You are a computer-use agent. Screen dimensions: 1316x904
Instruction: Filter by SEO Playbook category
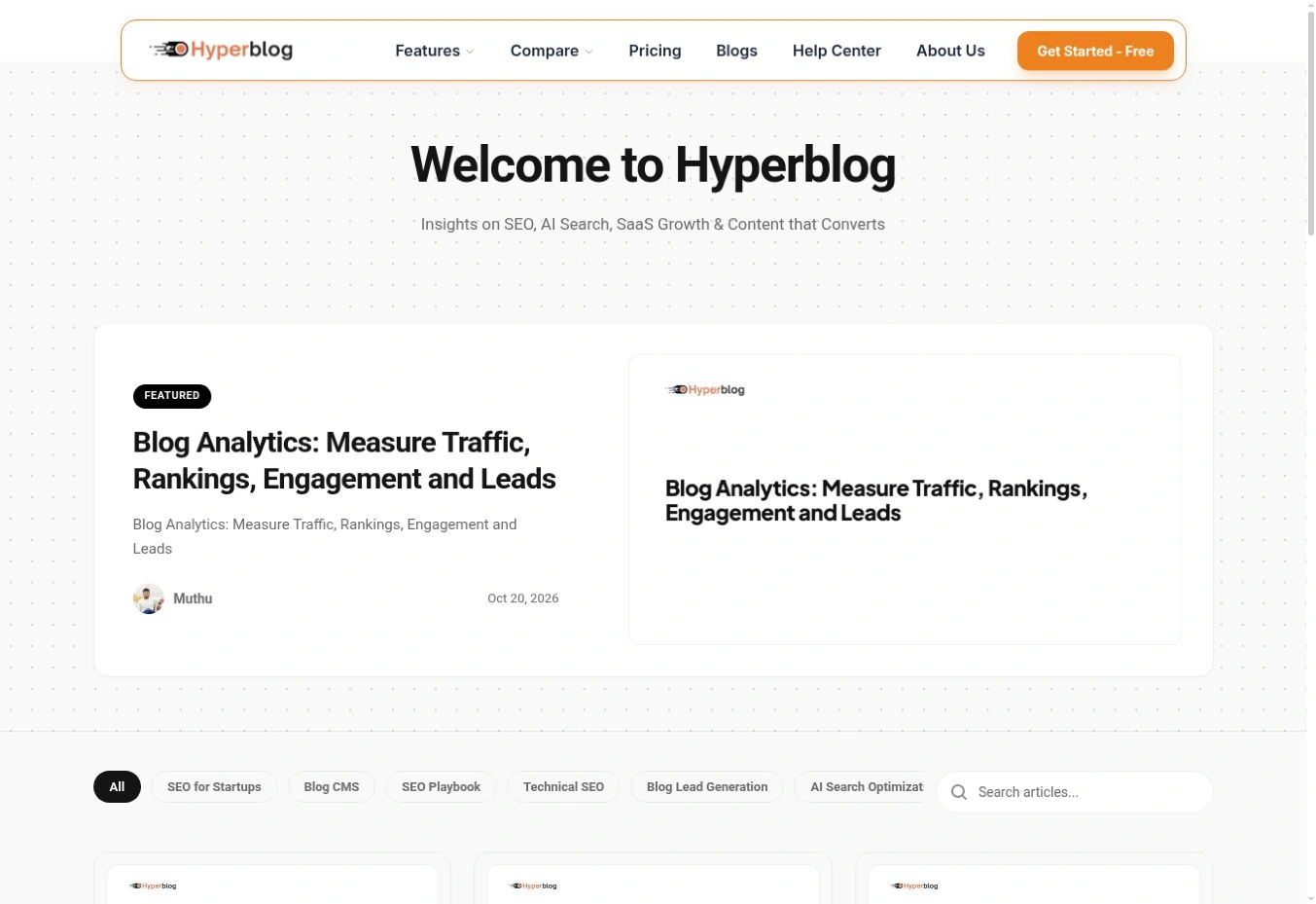pyautogui.click(x=442, y=786)
